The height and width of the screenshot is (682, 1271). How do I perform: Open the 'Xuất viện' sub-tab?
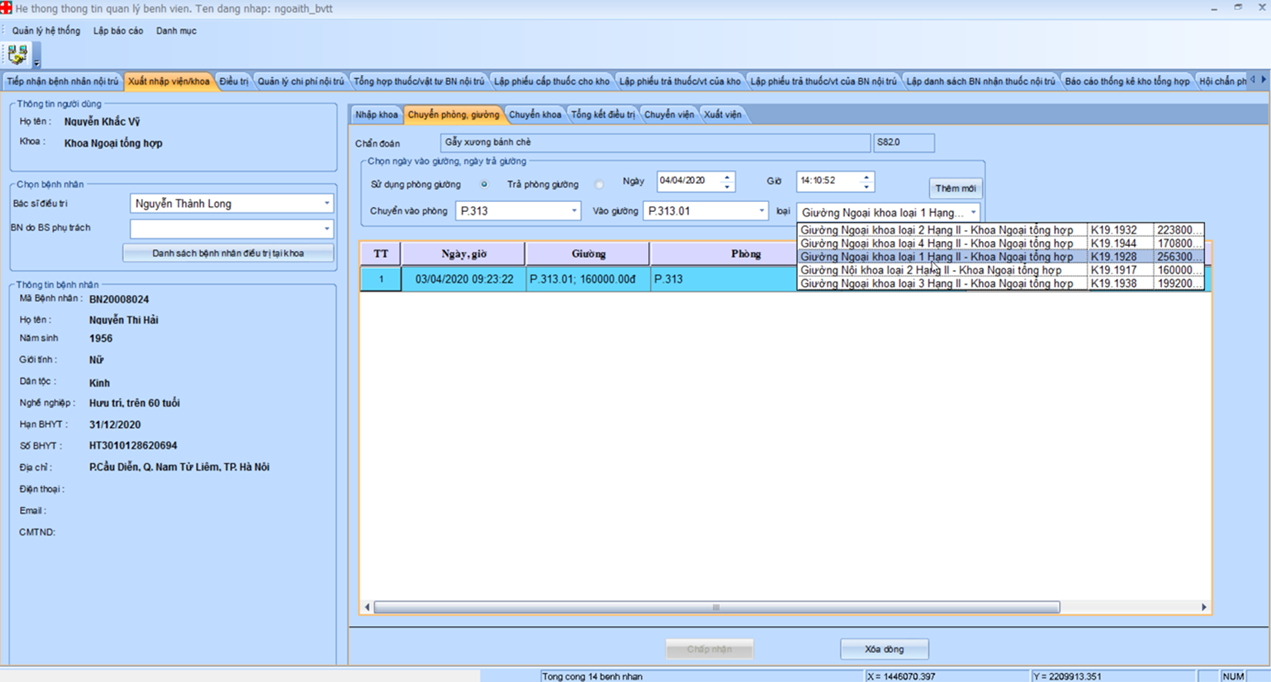click(x=723, y=115)
